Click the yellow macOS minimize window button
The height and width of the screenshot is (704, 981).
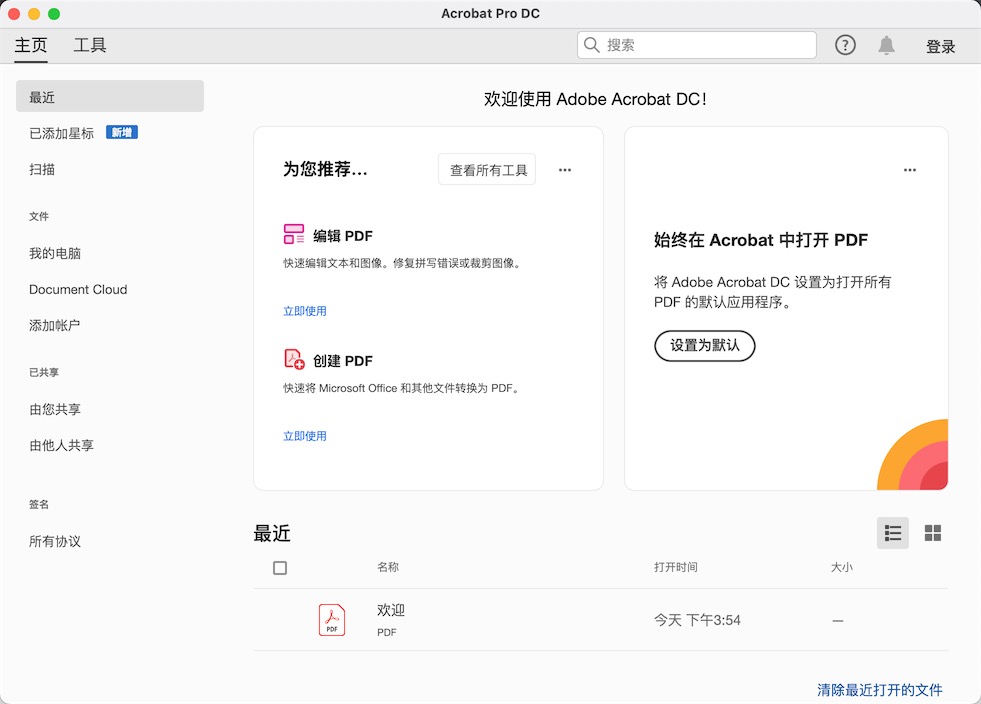34,14
